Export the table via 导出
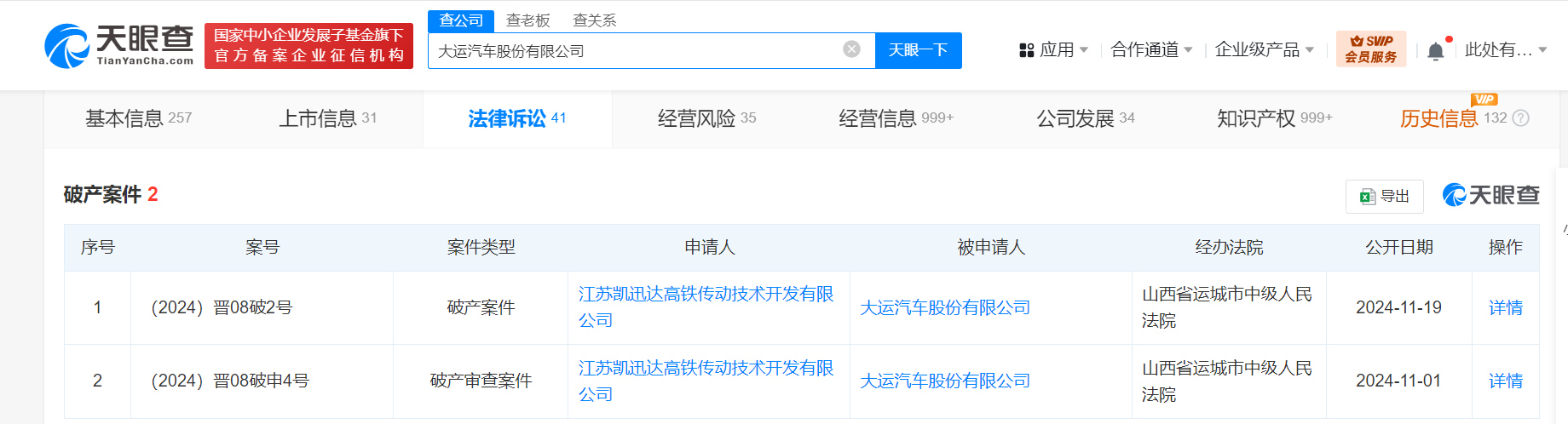This screenshot has height=424, width=1568. click(x=1385, y=196)
